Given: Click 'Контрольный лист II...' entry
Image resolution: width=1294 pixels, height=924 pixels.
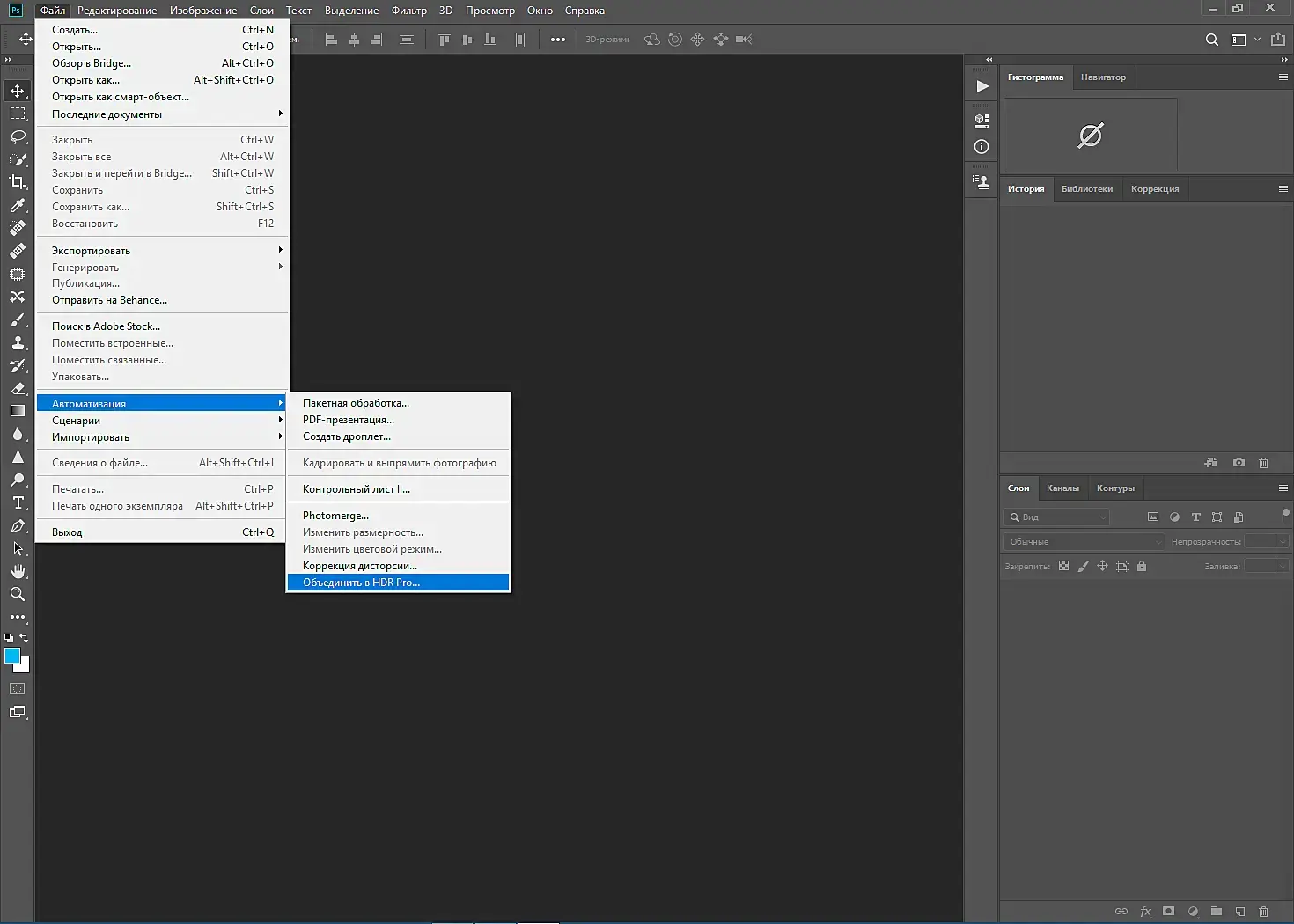Looking at the screenshot, I should point(398,489).
